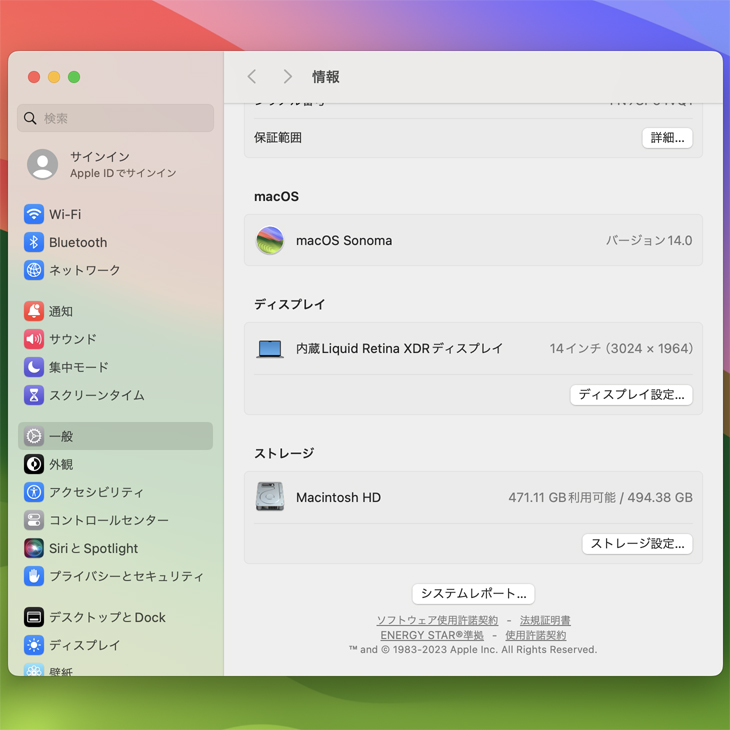Open 使用許諾契約 link

click(536, 635)
